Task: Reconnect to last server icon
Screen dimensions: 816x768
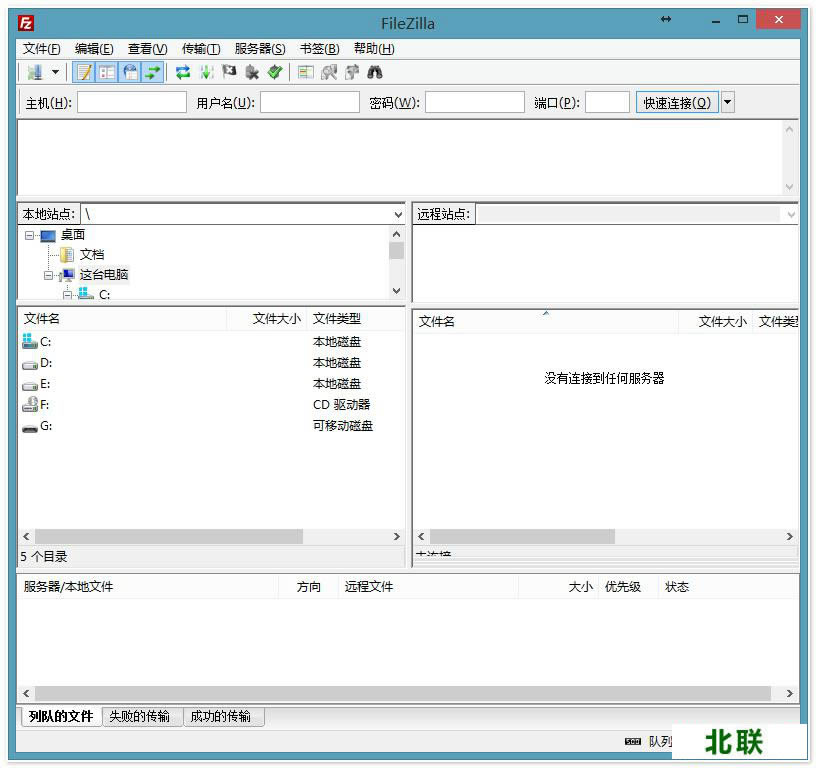Action: (275, 72)
